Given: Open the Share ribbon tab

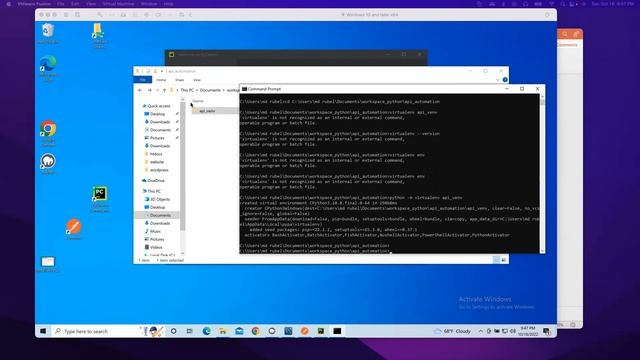Looking at the screenshot, I should pyautogui.click(x=180, y=80).
